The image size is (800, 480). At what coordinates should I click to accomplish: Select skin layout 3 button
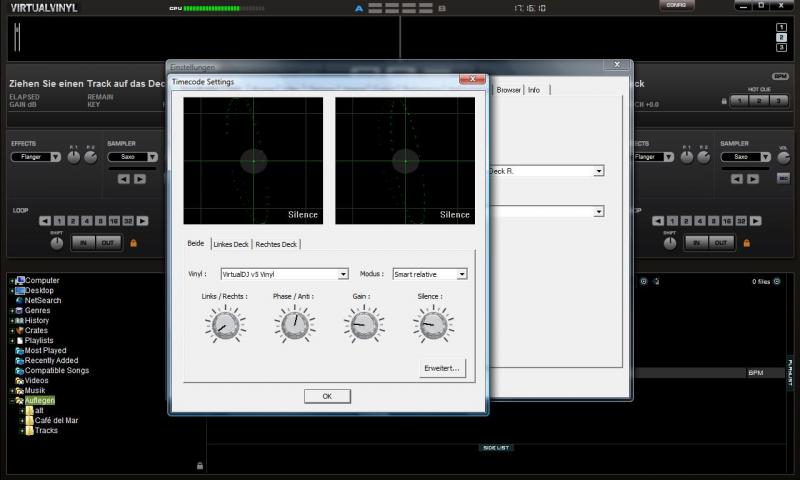coord(781,47)
